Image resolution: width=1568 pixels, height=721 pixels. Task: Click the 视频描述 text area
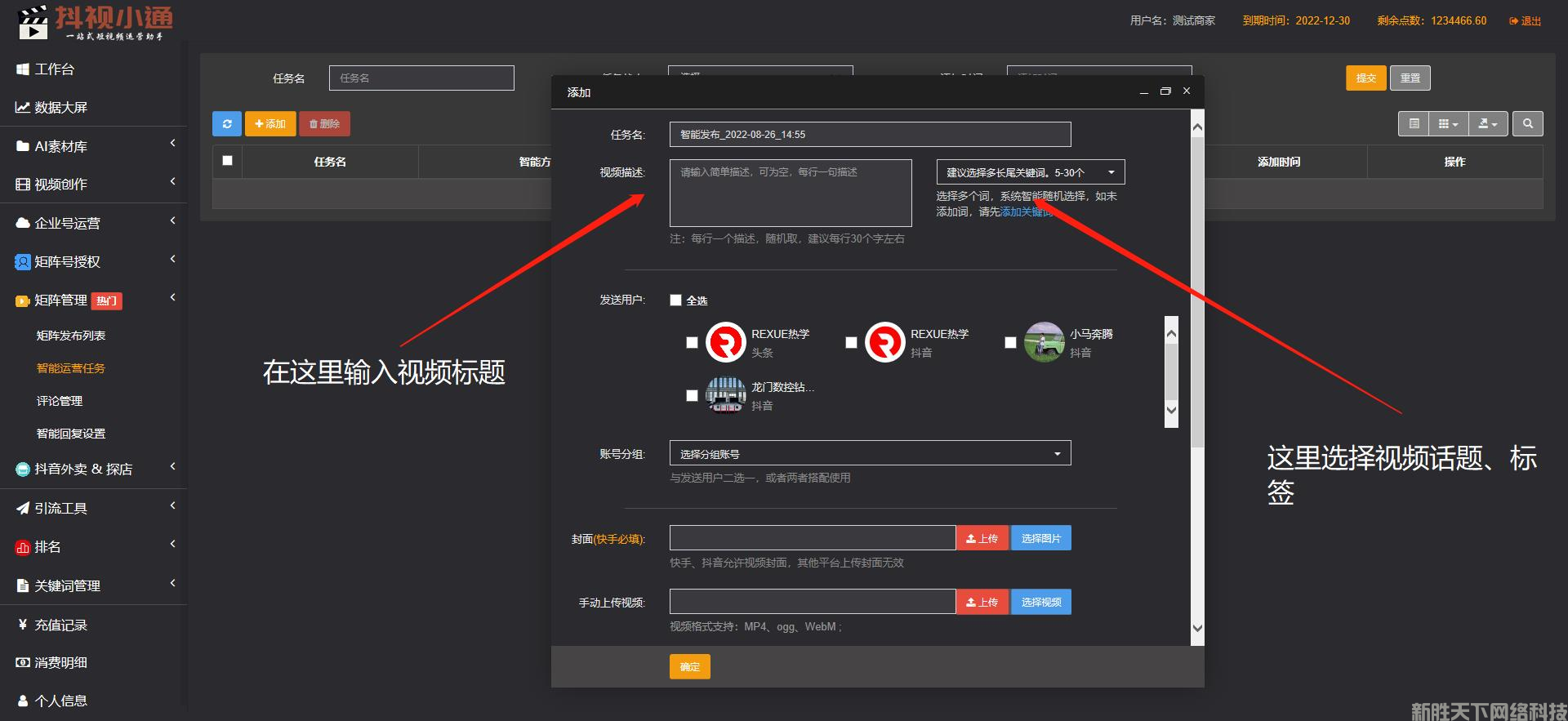coord(790,194)
